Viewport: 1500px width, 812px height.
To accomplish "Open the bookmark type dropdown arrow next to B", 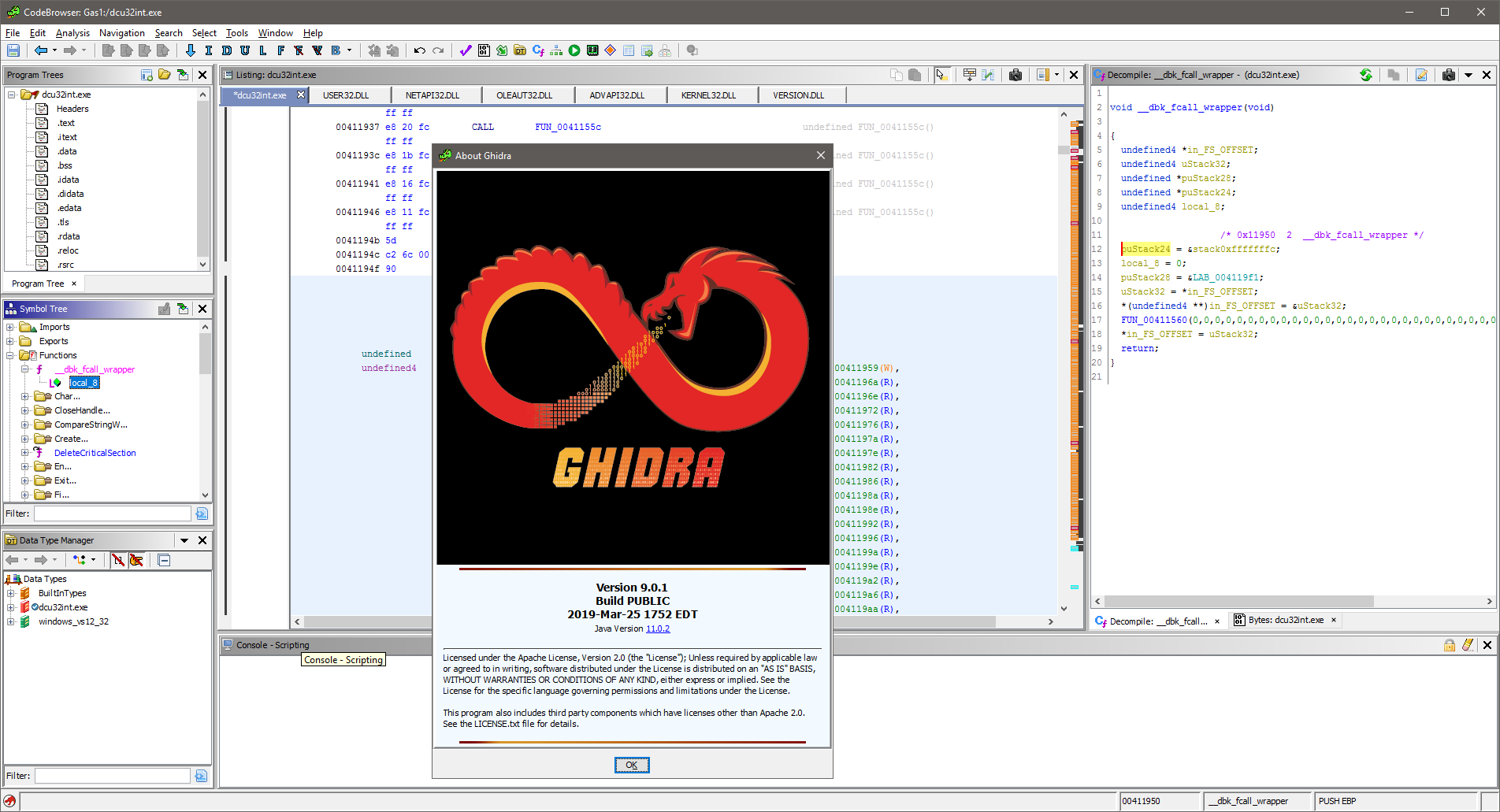I will click(x=349, y=50).
